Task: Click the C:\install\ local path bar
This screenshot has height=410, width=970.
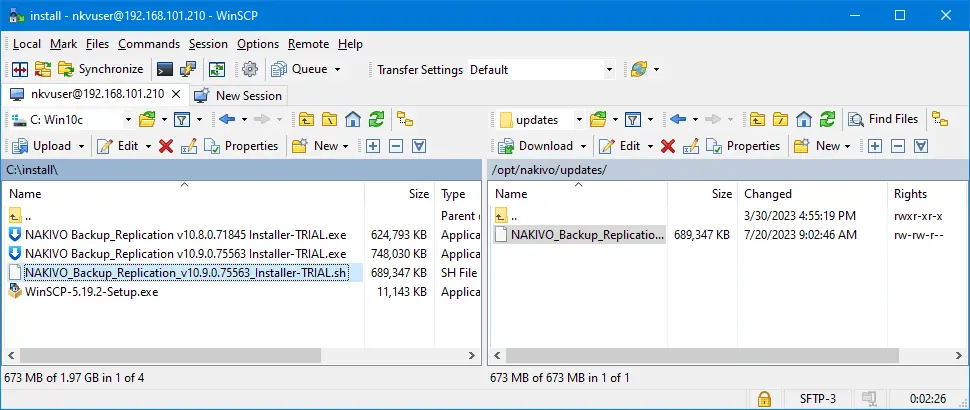Action: (x=241, y=169)
